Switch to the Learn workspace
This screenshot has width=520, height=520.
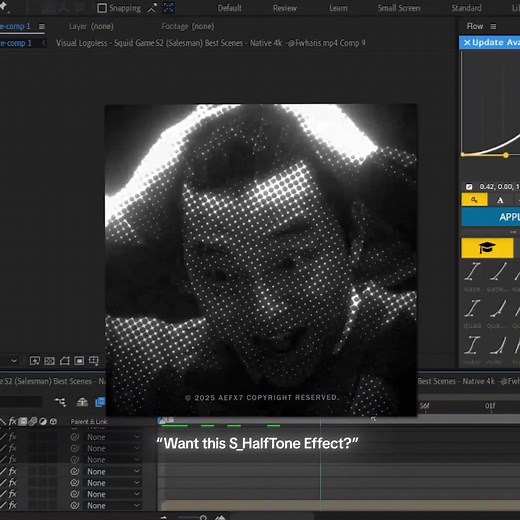point(338,8)
